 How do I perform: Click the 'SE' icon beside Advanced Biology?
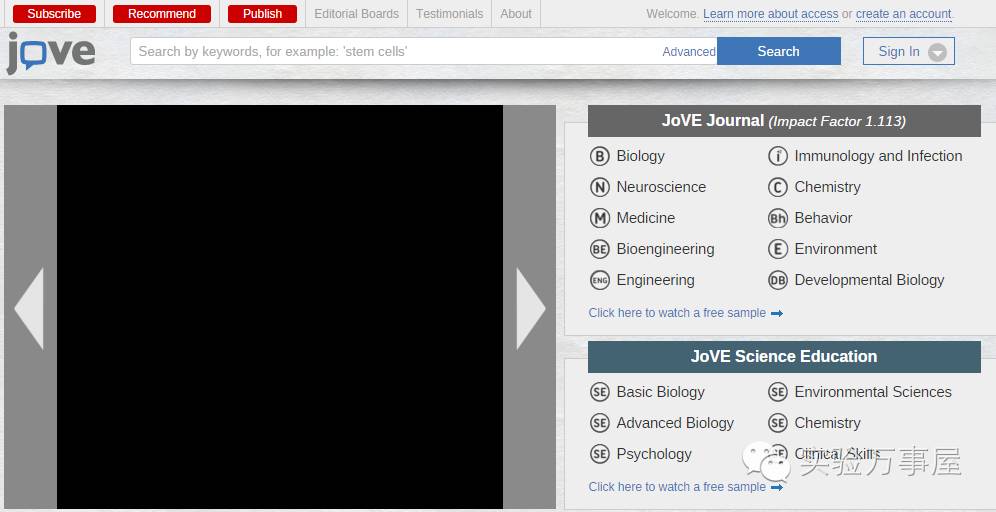[600, 423]
